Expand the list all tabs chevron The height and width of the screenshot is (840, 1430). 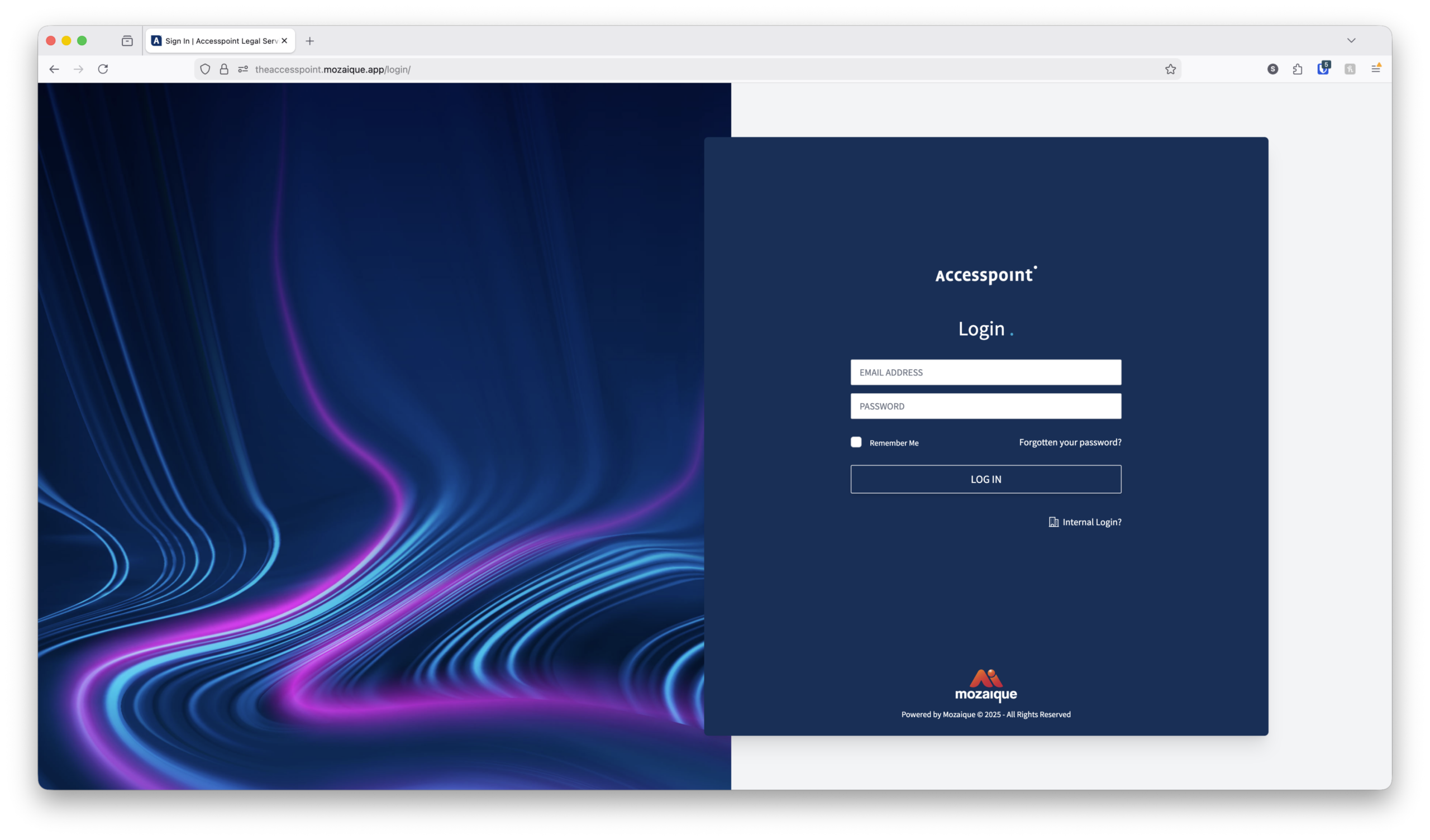(1351, 40)
